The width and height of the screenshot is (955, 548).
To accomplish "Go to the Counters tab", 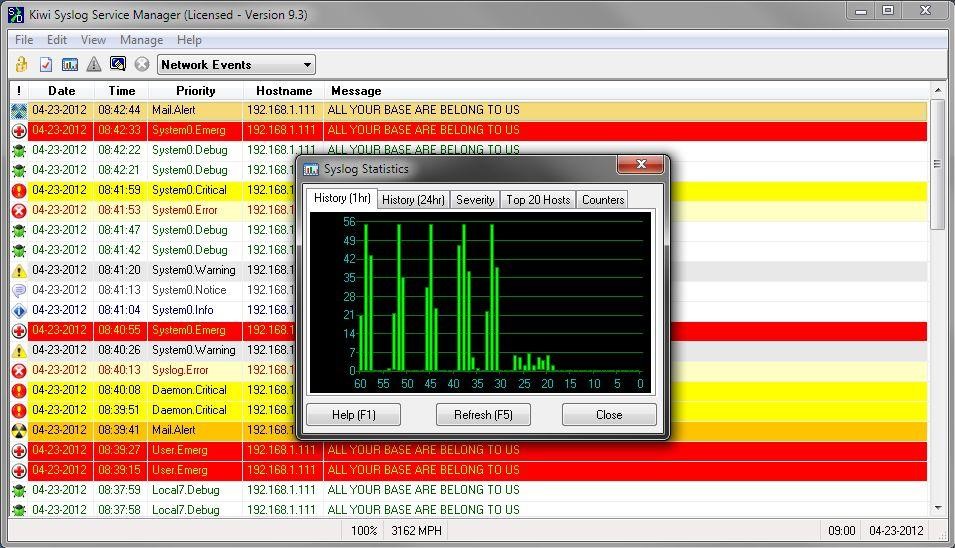I will point(603,200).
